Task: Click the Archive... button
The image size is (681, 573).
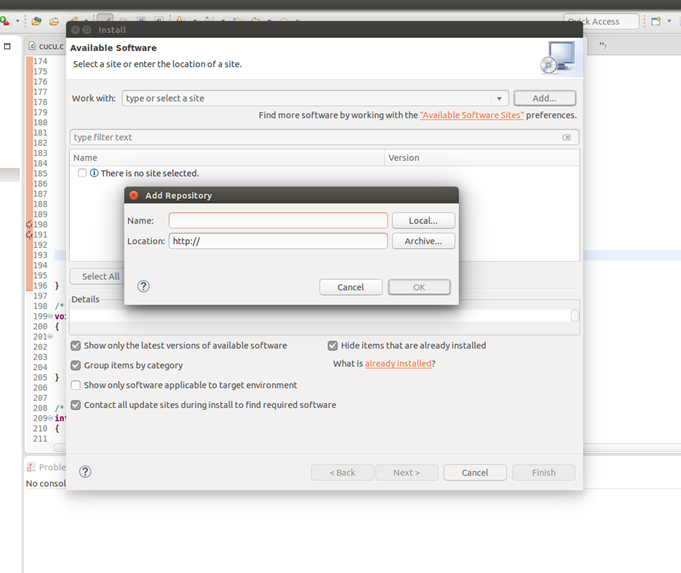Action: pyautogui.click(x=423, y=241)
